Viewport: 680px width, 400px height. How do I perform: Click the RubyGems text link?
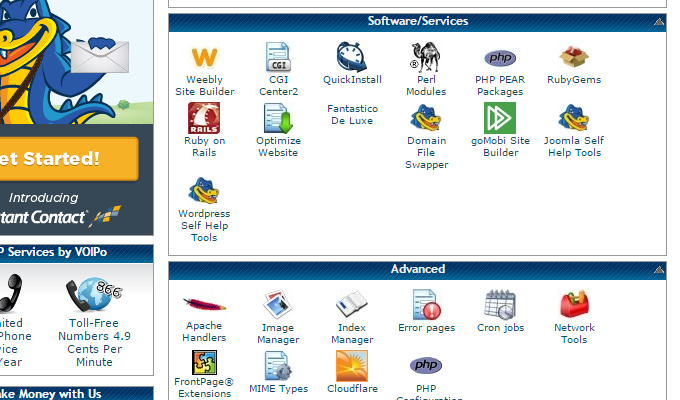click(574, 80)
